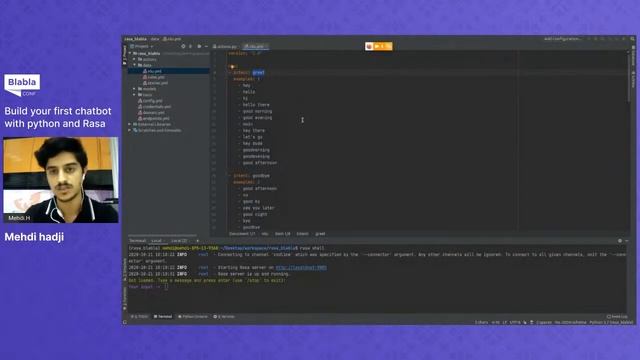
Task: Click the Python interpreter status widget
Action: pyautogui.click(x=611, y=322)
